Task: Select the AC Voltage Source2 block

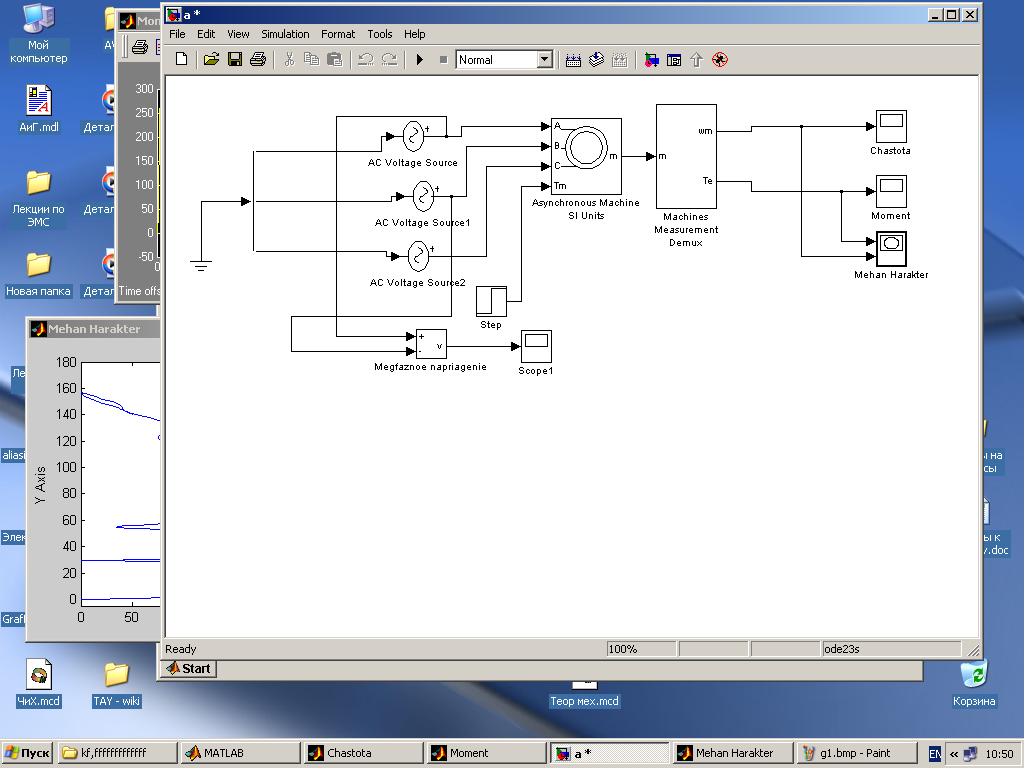Action: 418,256
